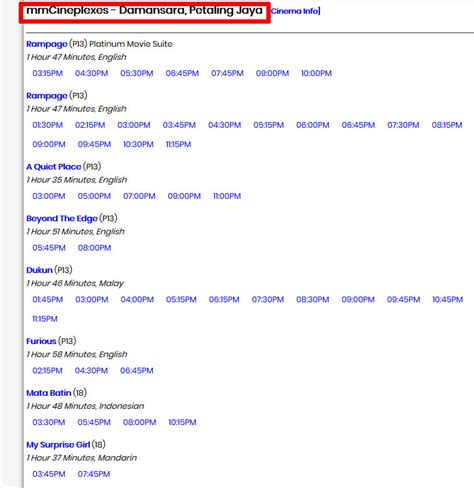Select 05:30PM Rampage Platinum Movie Suite showtime

click(137, 73)
